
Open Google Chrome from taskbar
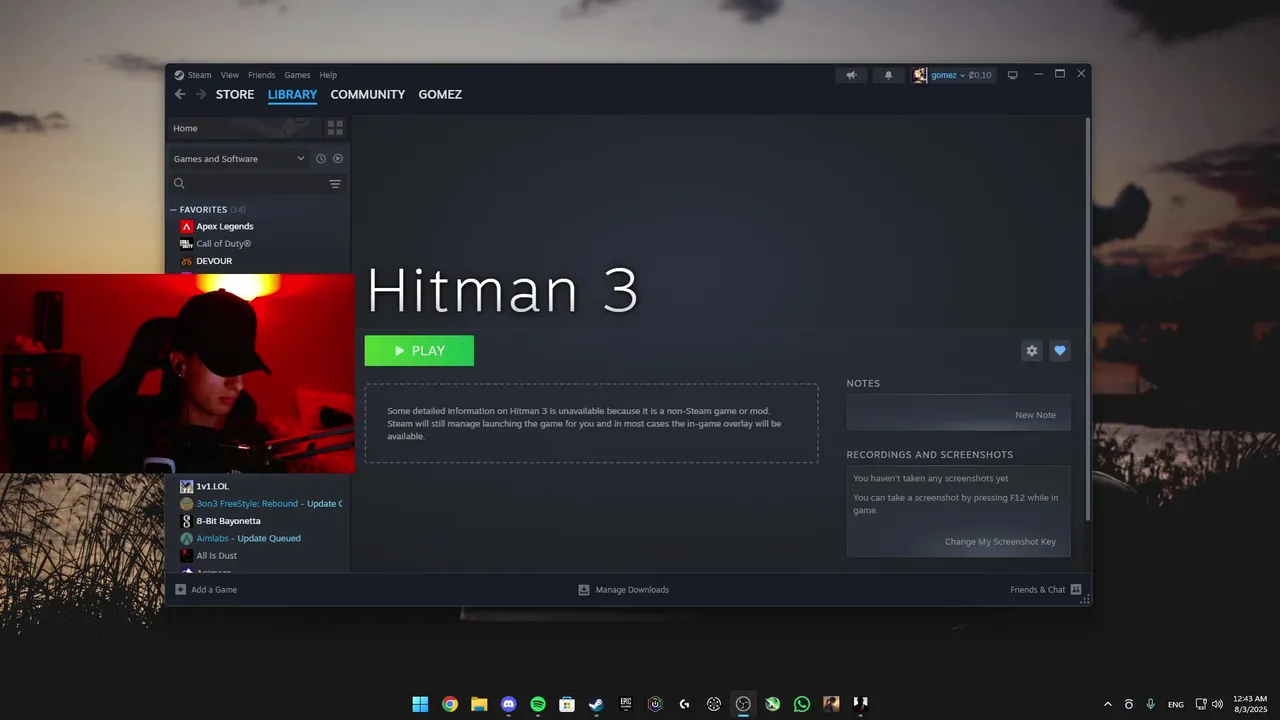click(x=450, y=704)
